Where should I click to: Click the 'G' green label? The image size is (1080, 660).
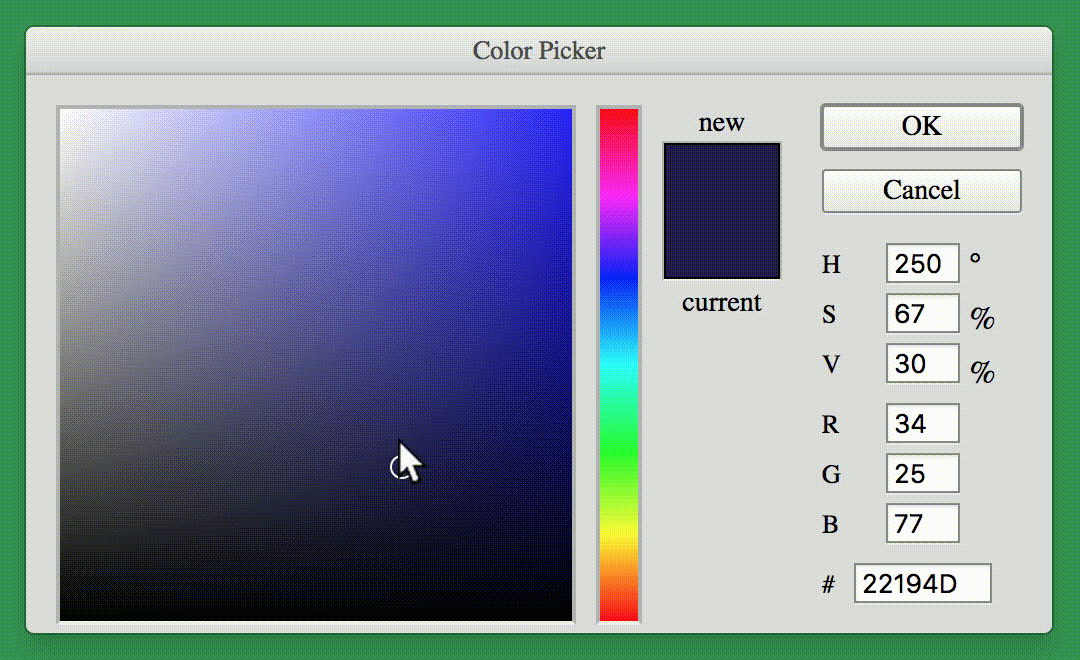[831, 475]
